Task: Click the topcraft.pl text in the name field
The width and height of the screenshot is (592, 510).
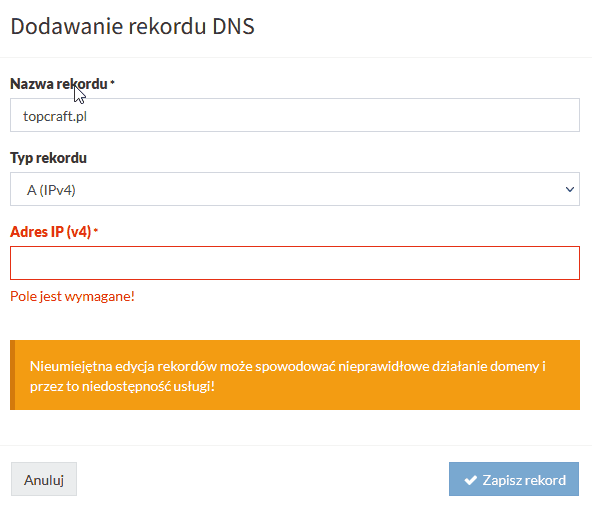Action: 55,116
